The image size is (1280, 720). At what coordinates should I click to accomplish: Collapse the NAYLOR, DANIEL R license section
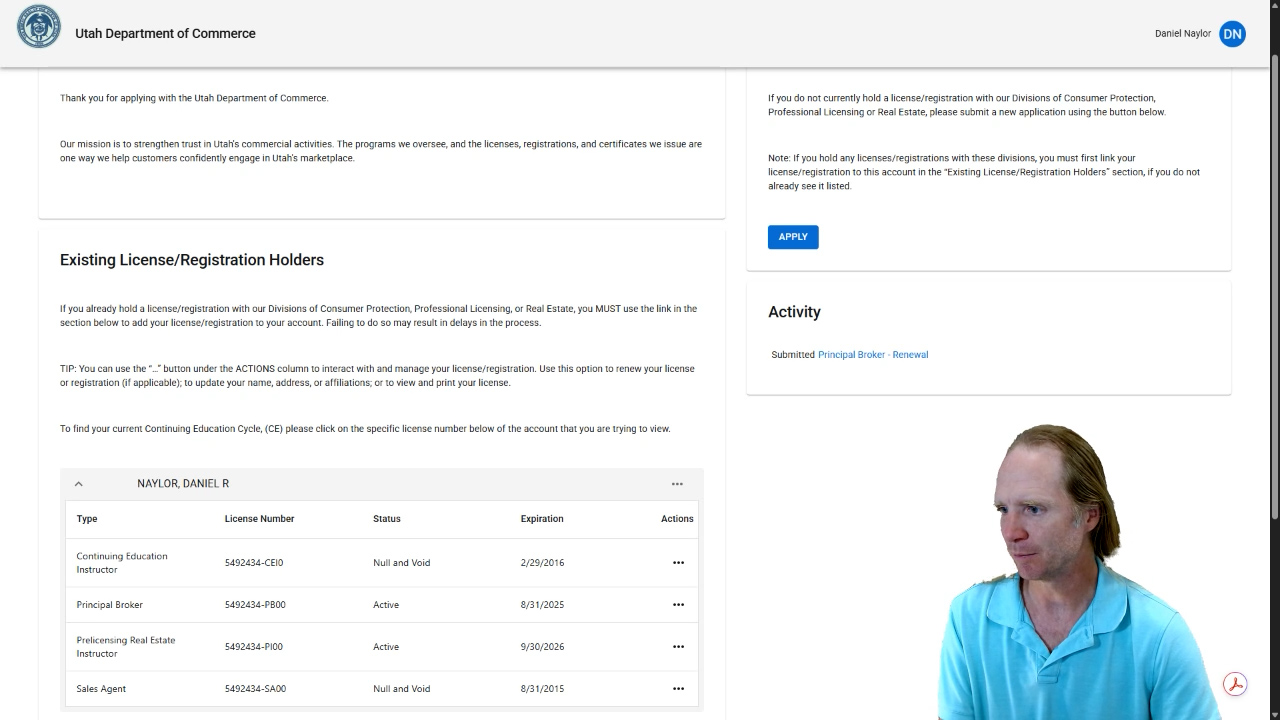pyautogui.click(x=79, y=484)
